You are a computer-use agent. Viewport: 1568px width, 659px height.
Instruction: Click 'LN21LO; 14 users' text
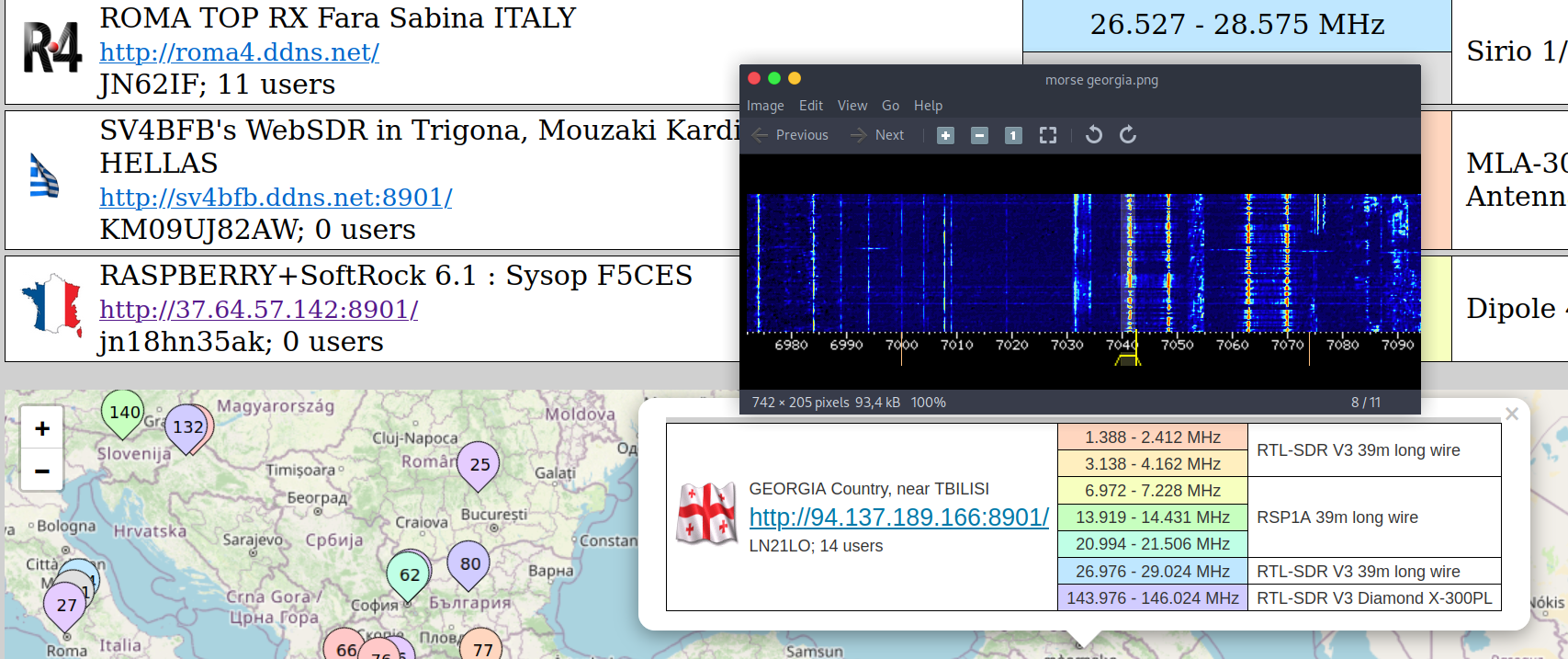tap(816, 546)
